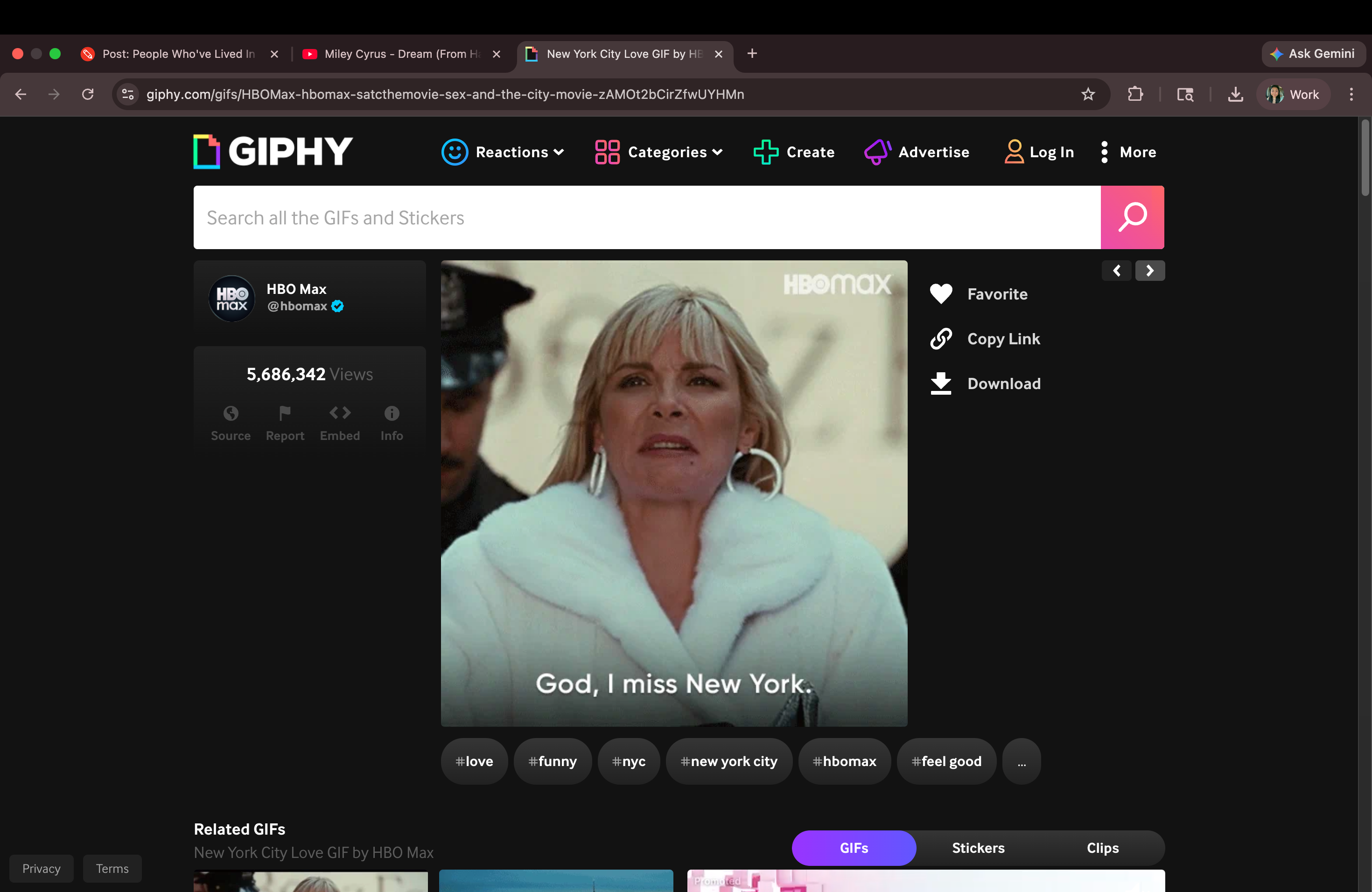Select the #love tag
The width and height of the screenshot is (1372, 892).
click(x=474, y=761)
